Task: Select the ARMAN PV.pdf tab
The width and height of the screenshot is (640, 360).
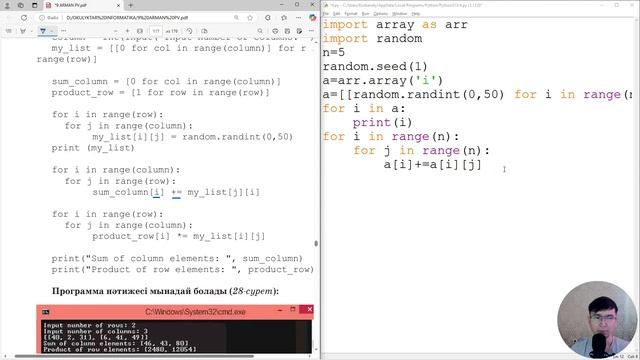Action: pos(83,5)
